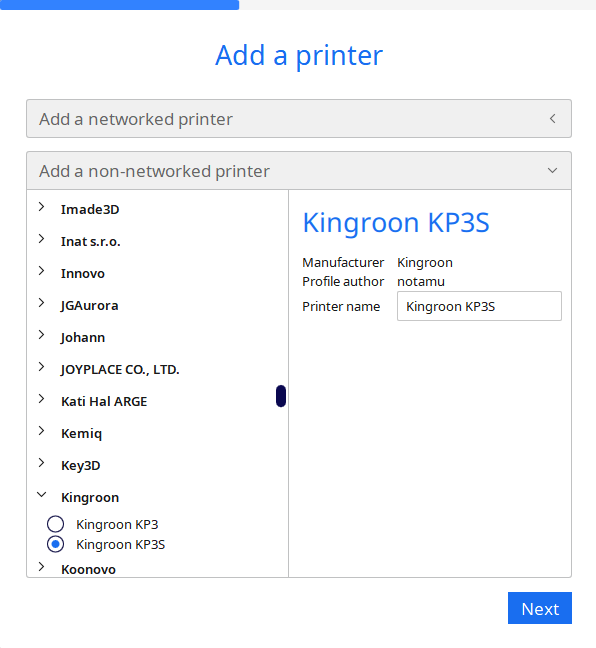This screenshot has width=596, height=648.
Task: Expand the Inat s.r.o. manufacturer group
Action: (41, 239)
